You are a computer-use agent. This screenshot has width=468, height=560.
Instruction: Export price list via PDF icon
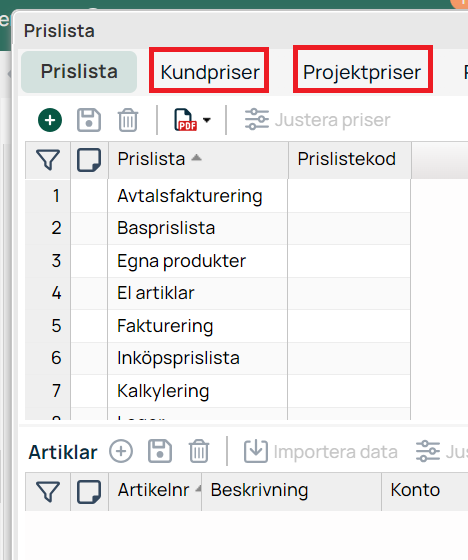click(185, 120)
